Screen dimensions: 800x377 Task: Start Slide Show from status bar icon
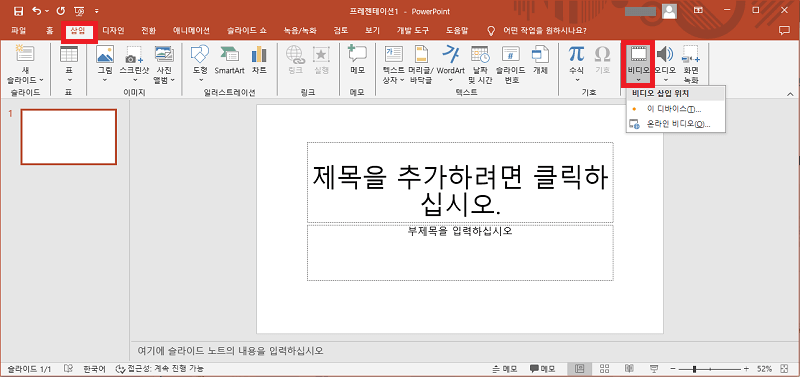tap(655, 368)
